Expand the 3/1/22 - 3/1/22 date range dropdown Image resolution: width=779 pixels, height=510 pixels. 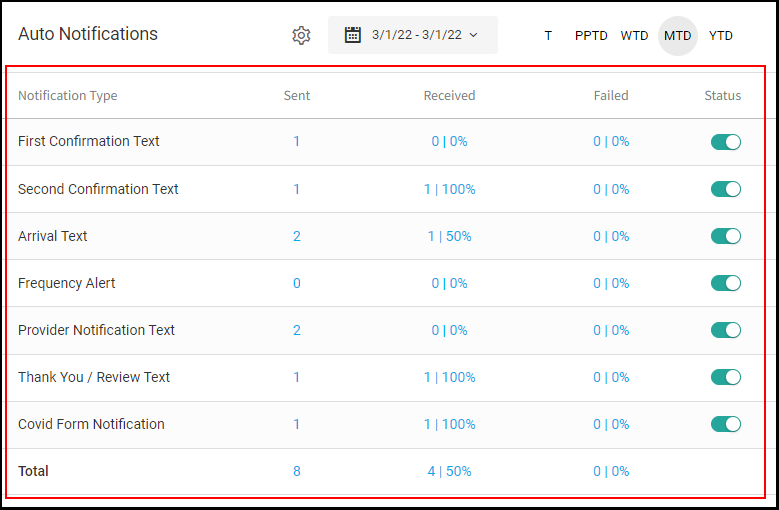[413, 35]
